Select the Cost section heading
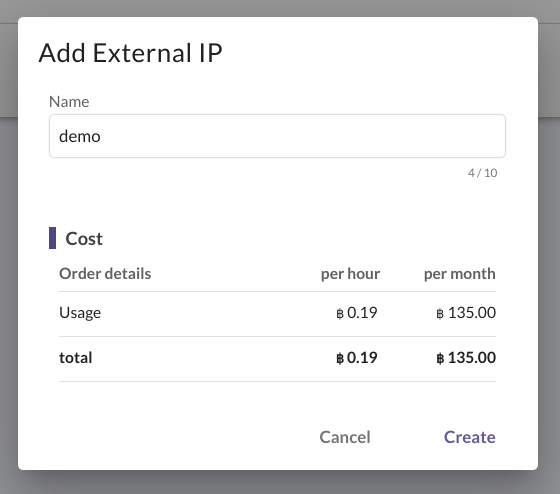Image resolution: width=560 pixels, height=494 pixels. tap(84, 239)
